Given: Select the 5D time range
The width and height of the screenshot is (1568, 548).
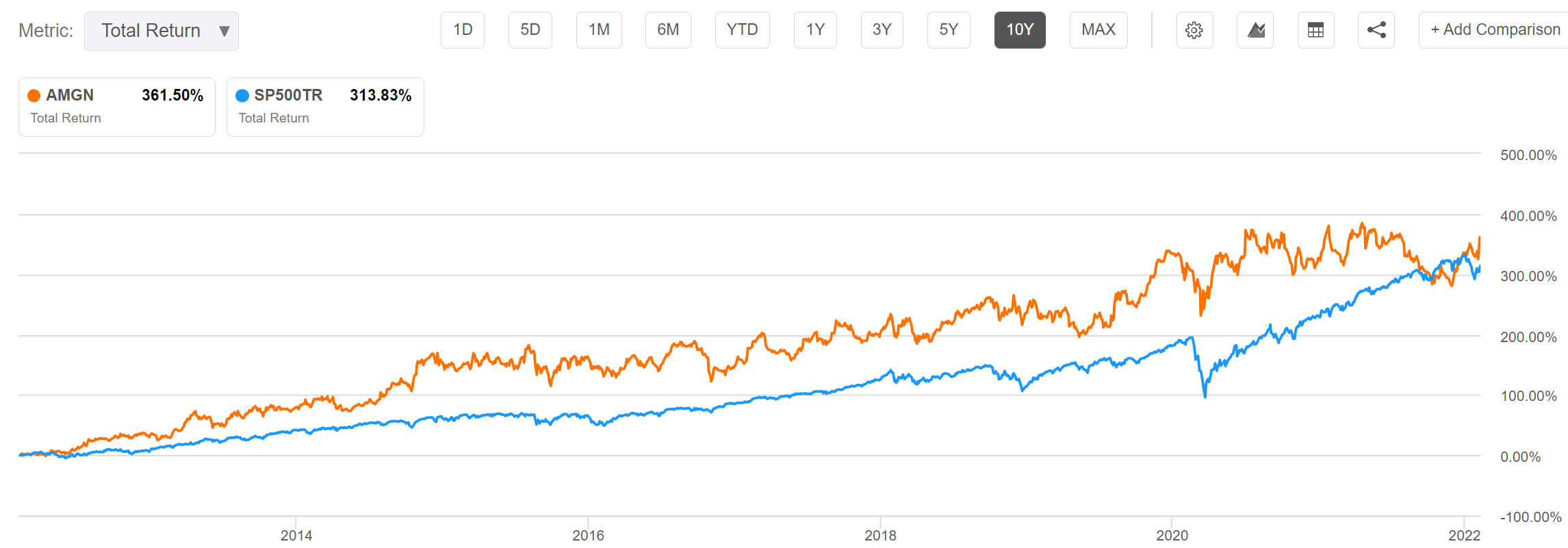Looking at the screenshot, I should point(530,29).
